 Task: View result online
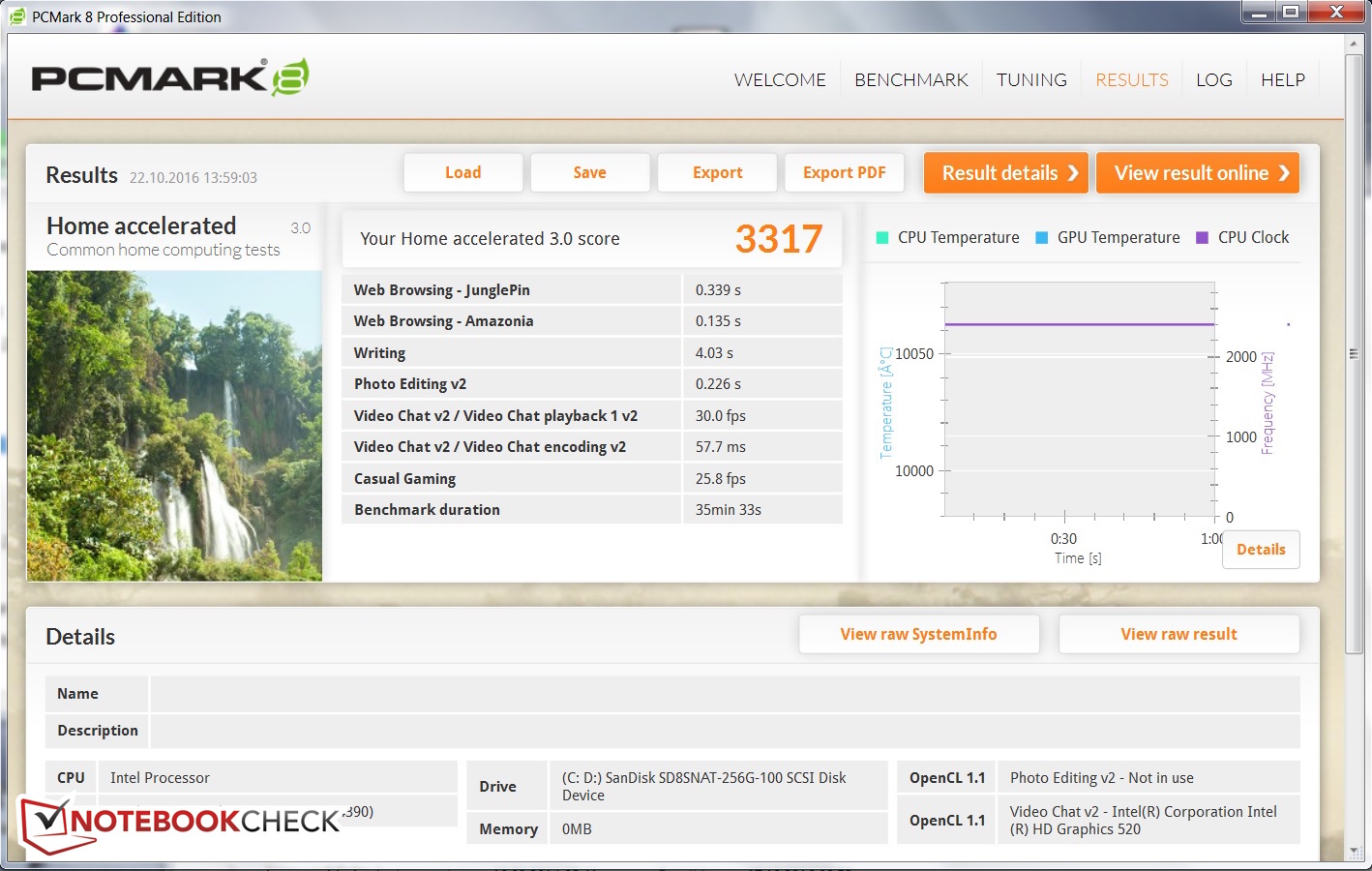[1198, 173]
